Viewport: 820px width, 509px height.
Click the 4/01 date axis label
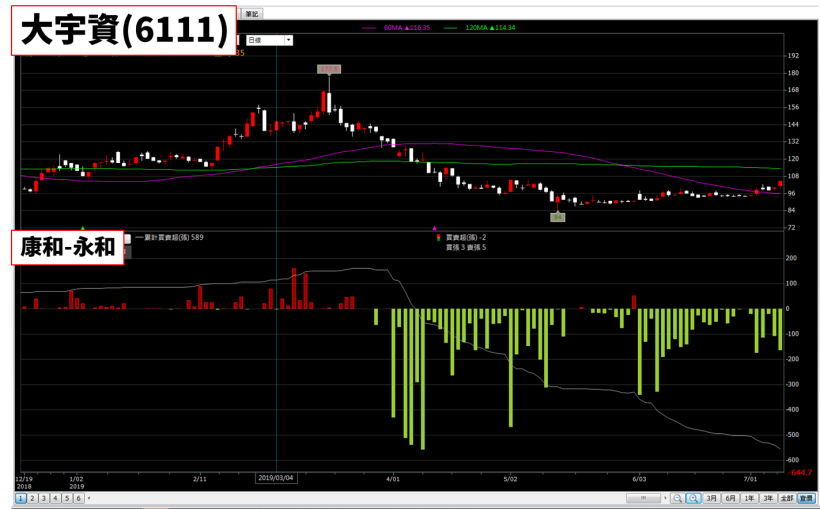393,479
